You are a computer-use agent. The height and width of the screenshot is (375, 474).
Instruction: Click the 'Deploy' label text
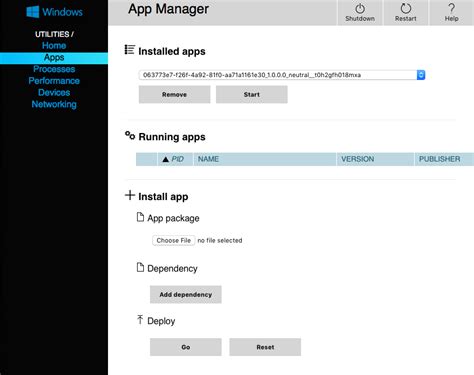coord(161,321)
